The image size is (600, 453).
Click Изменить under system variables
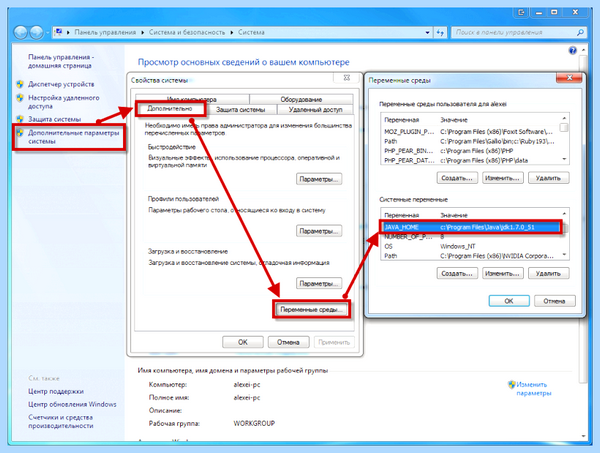click(x=502, y=274)
